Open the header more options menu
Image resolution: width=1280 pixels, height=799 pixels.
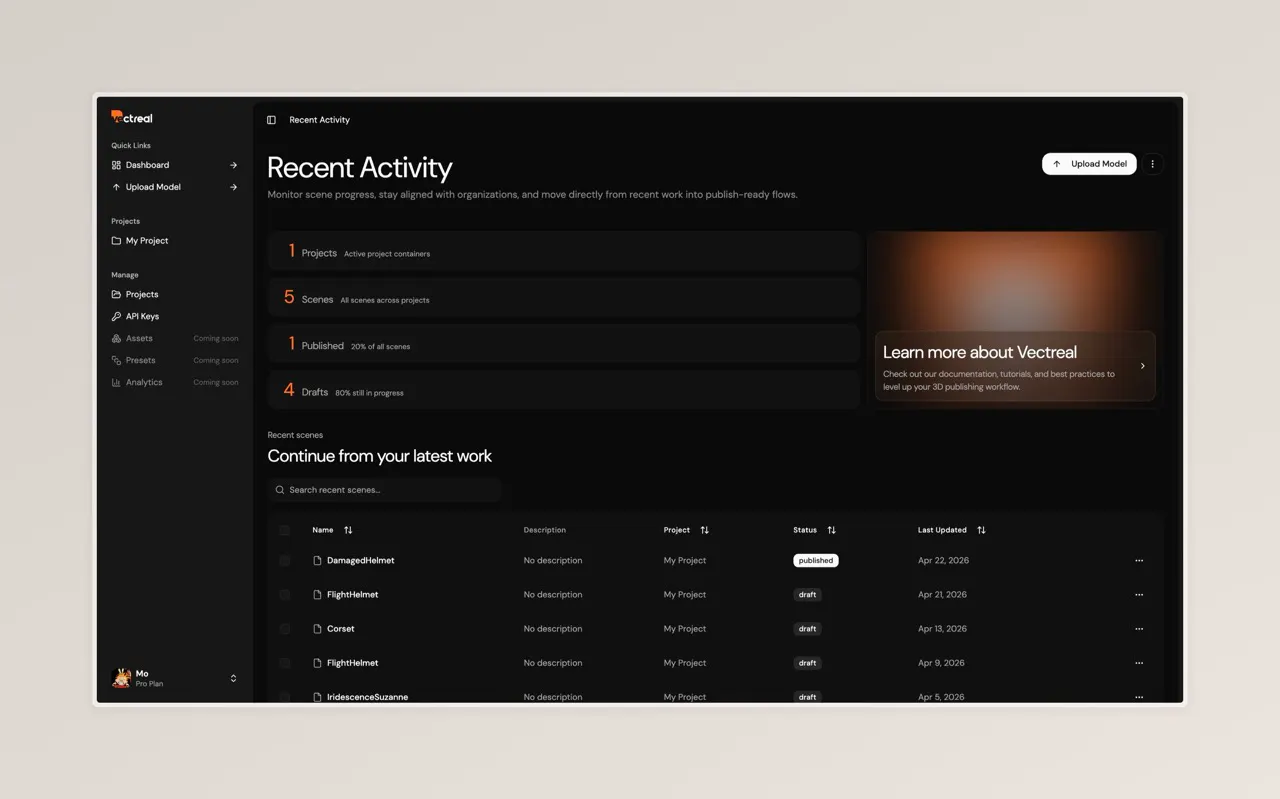pos(1152,164)
